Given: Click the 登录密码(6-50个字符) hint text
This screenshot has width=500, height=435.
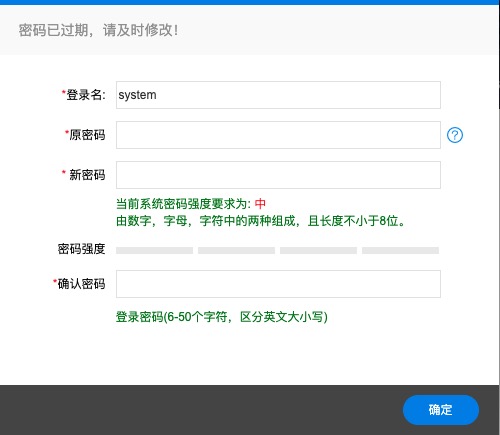Looking at the screenshot, I should tap(222, 317).
